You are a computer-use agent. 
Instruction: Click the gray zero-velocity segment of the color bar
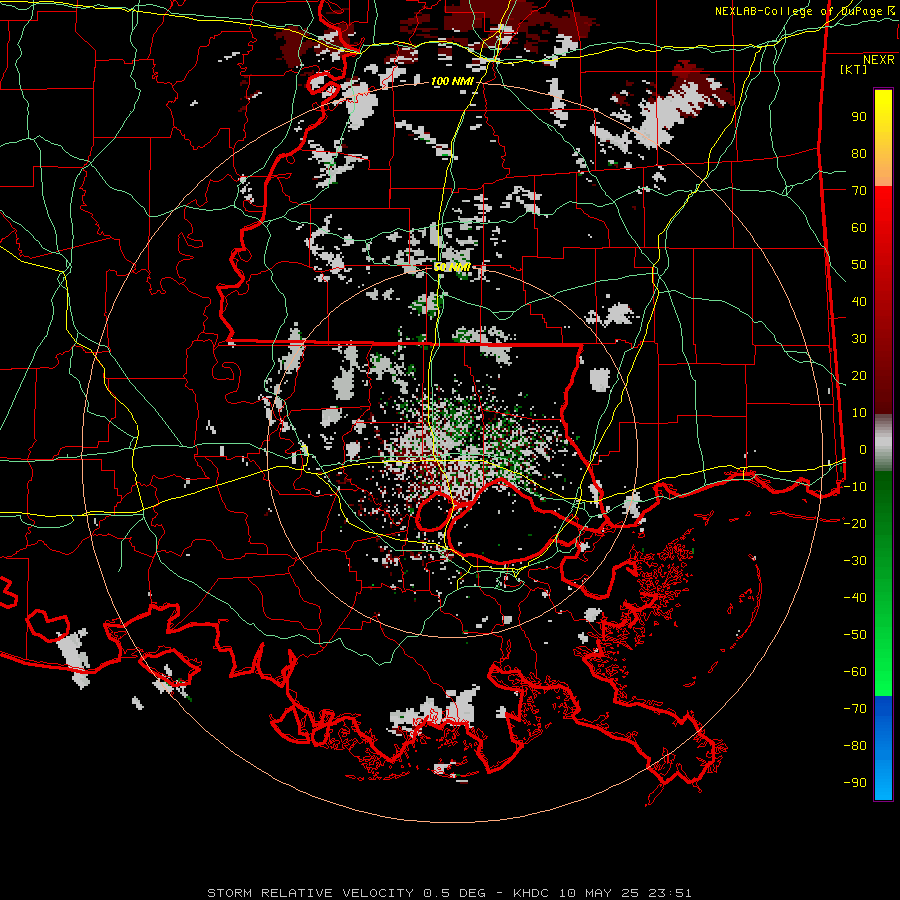883,443
